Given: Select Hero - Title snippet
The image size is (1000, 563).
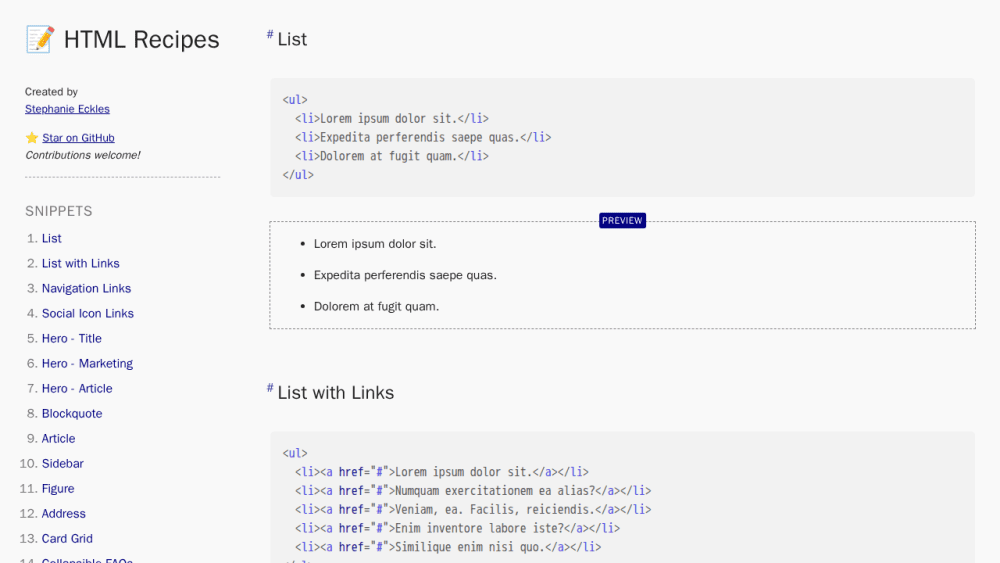Looking at the screenshot, I should coord(71,339).
